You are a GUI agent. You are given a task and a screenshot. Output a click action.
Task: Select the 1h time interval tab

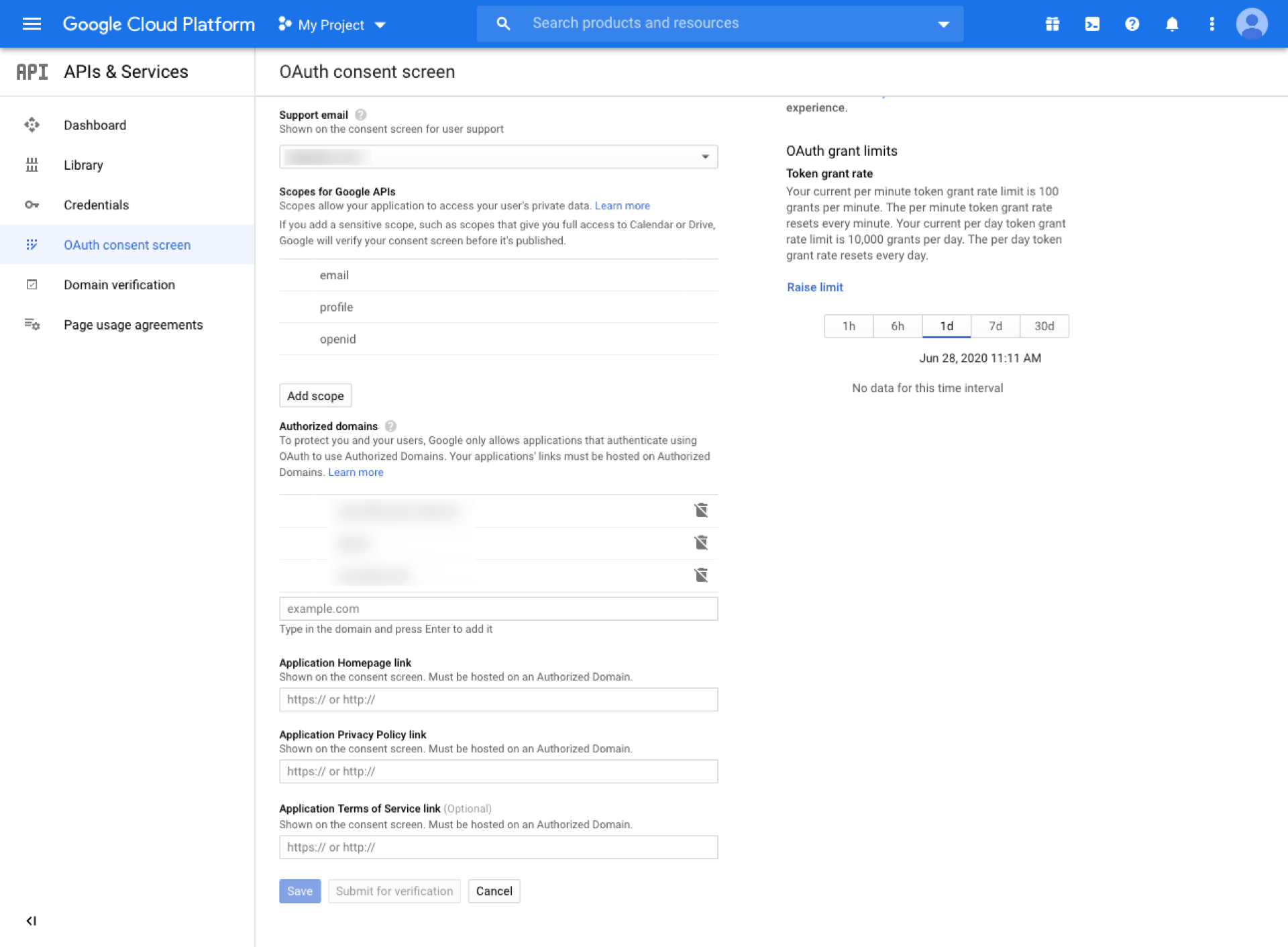click(849, 326)
